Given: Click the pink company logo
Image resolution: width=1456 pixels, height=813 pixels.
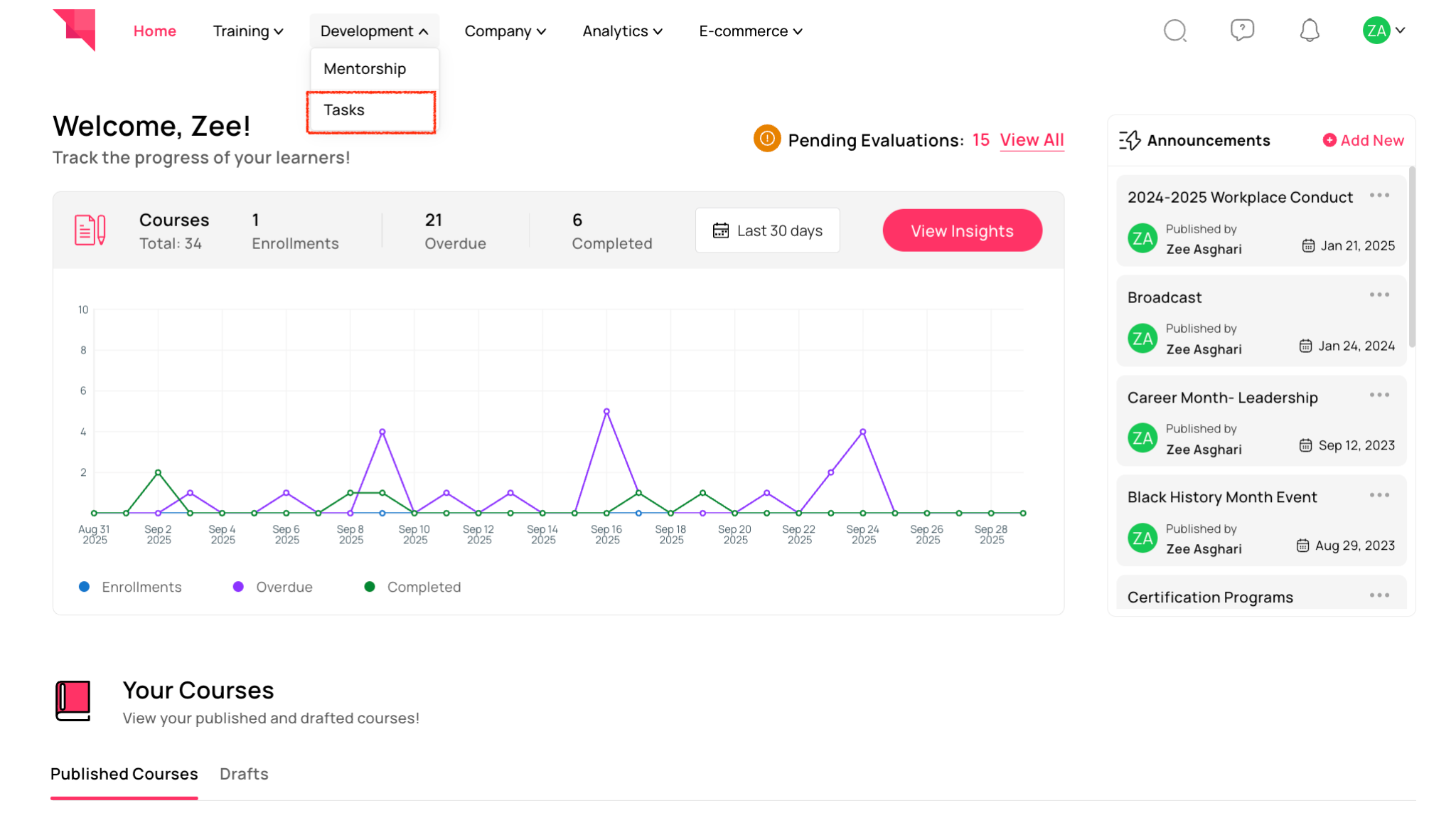Looking at the screenshot, I should 75,29.
